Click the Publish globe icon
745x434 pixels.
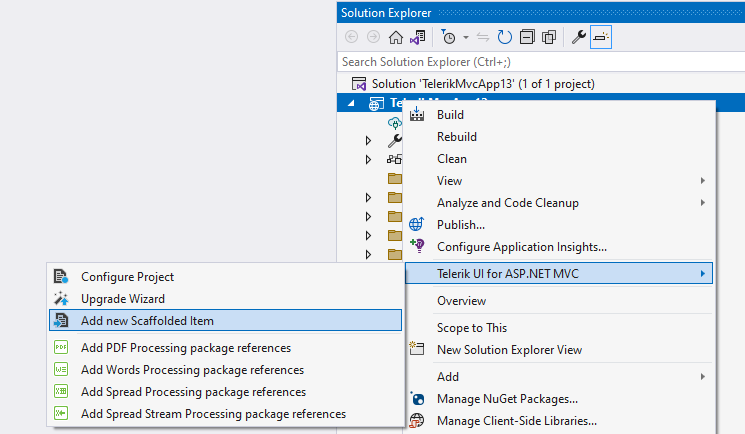417,224
